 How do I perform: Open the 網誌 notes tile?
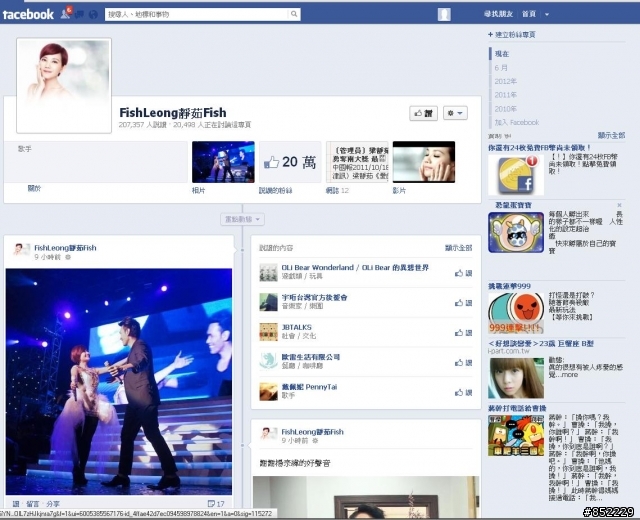357,162
